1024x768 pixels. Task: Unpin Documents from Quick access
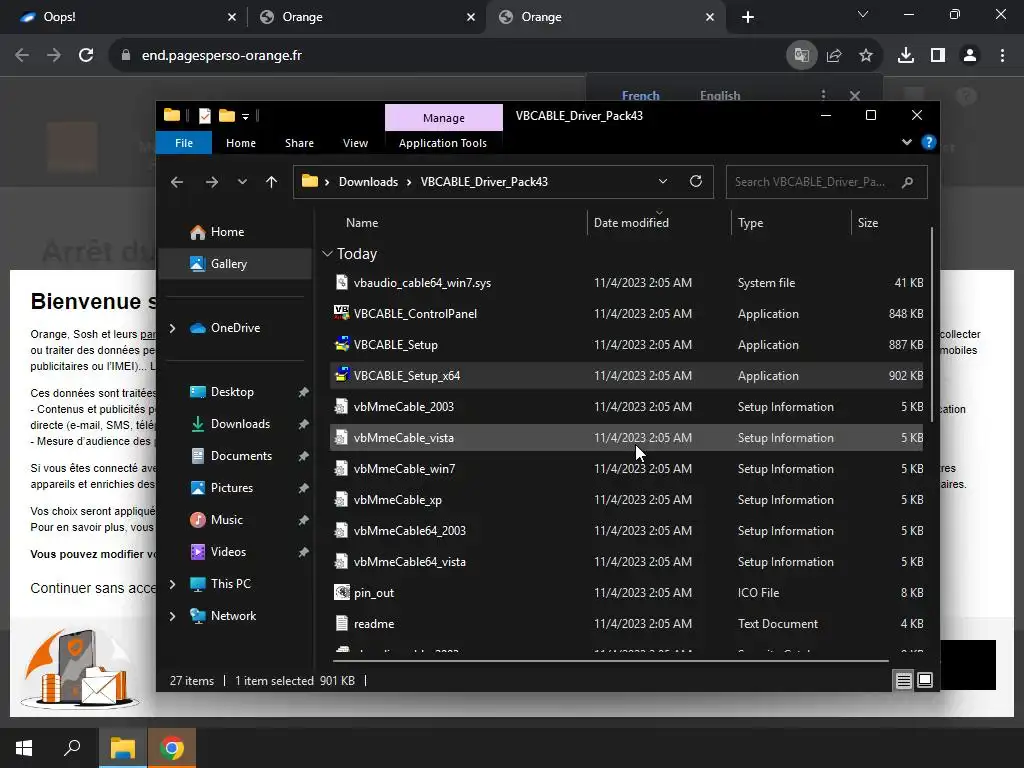304,456
